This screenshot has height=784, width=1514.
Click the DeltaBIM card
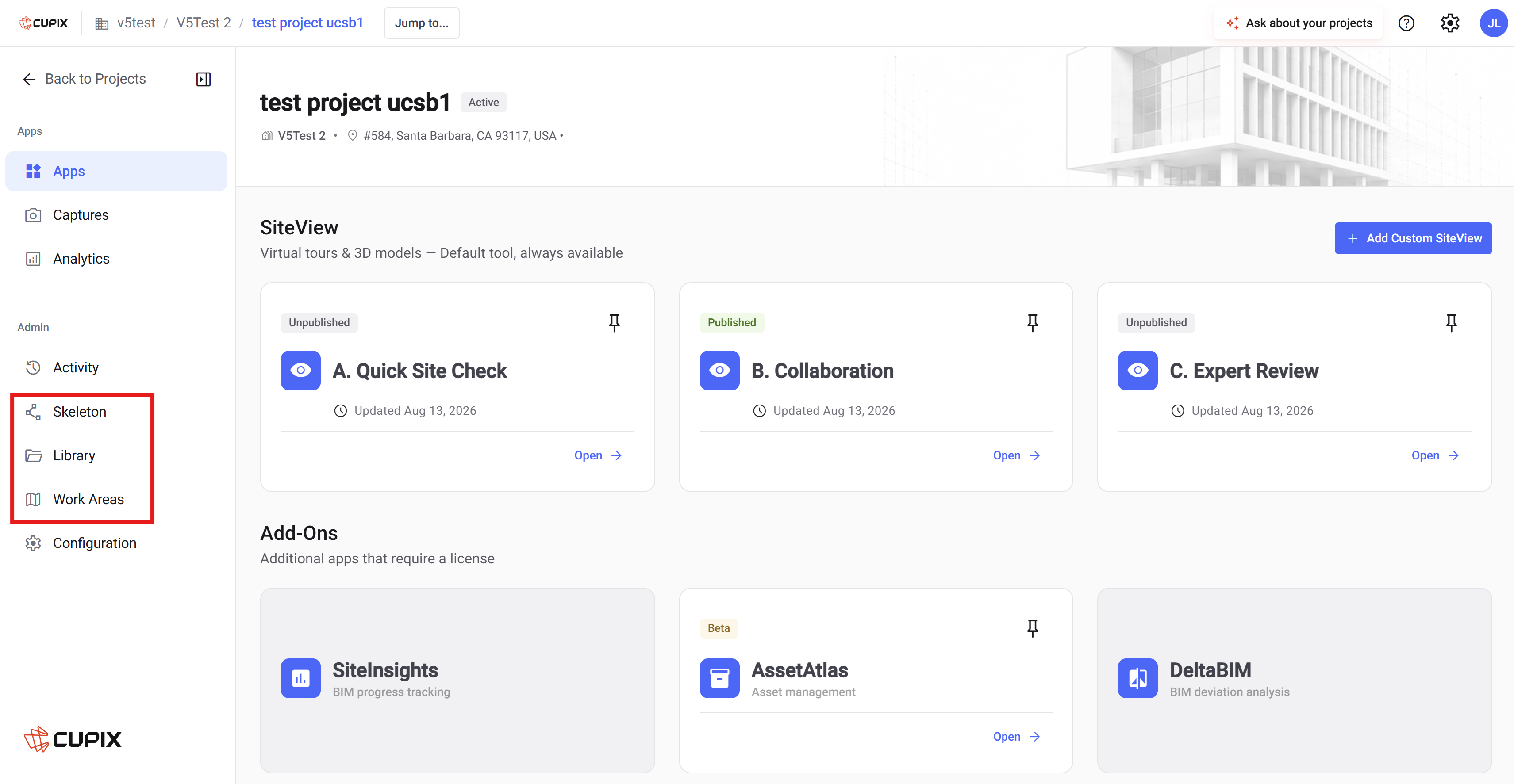click(1294, 680)
